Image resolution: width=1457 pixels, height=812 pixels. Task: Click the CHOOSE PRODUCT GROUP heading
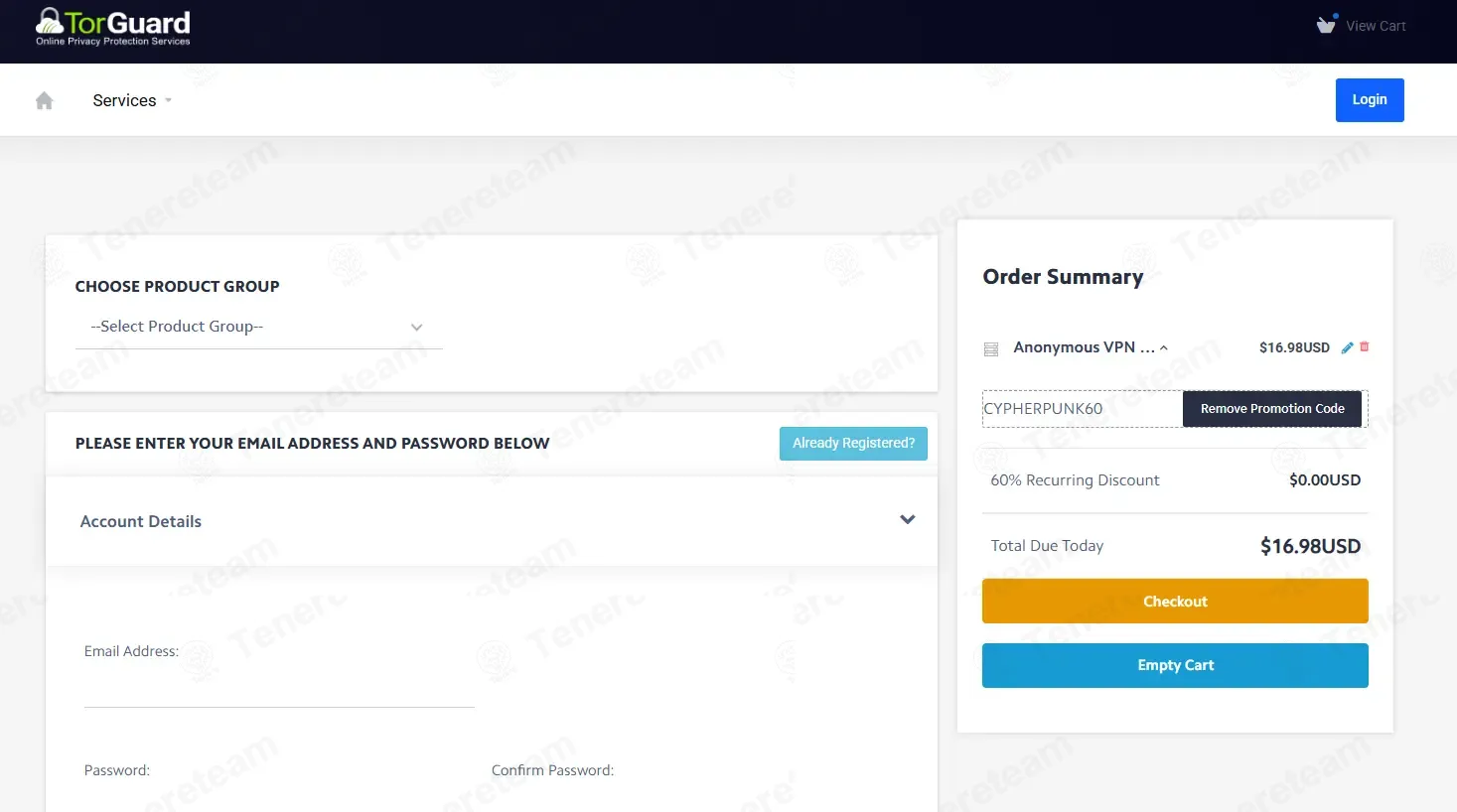[x=177, y=287]
